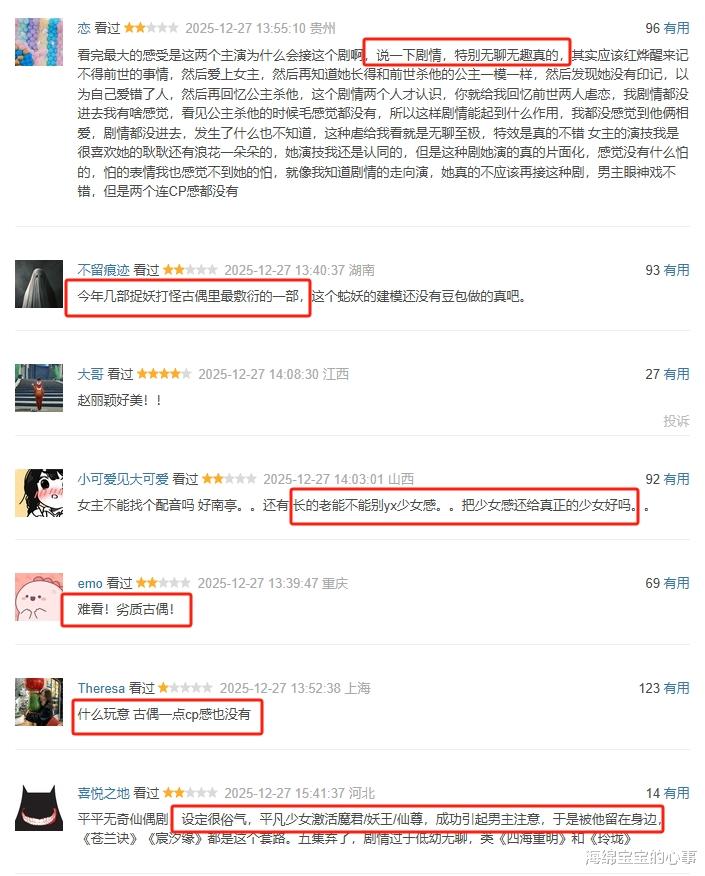Vote 有用 on Theresa's 123-vote review

click(x=677, y=688)
